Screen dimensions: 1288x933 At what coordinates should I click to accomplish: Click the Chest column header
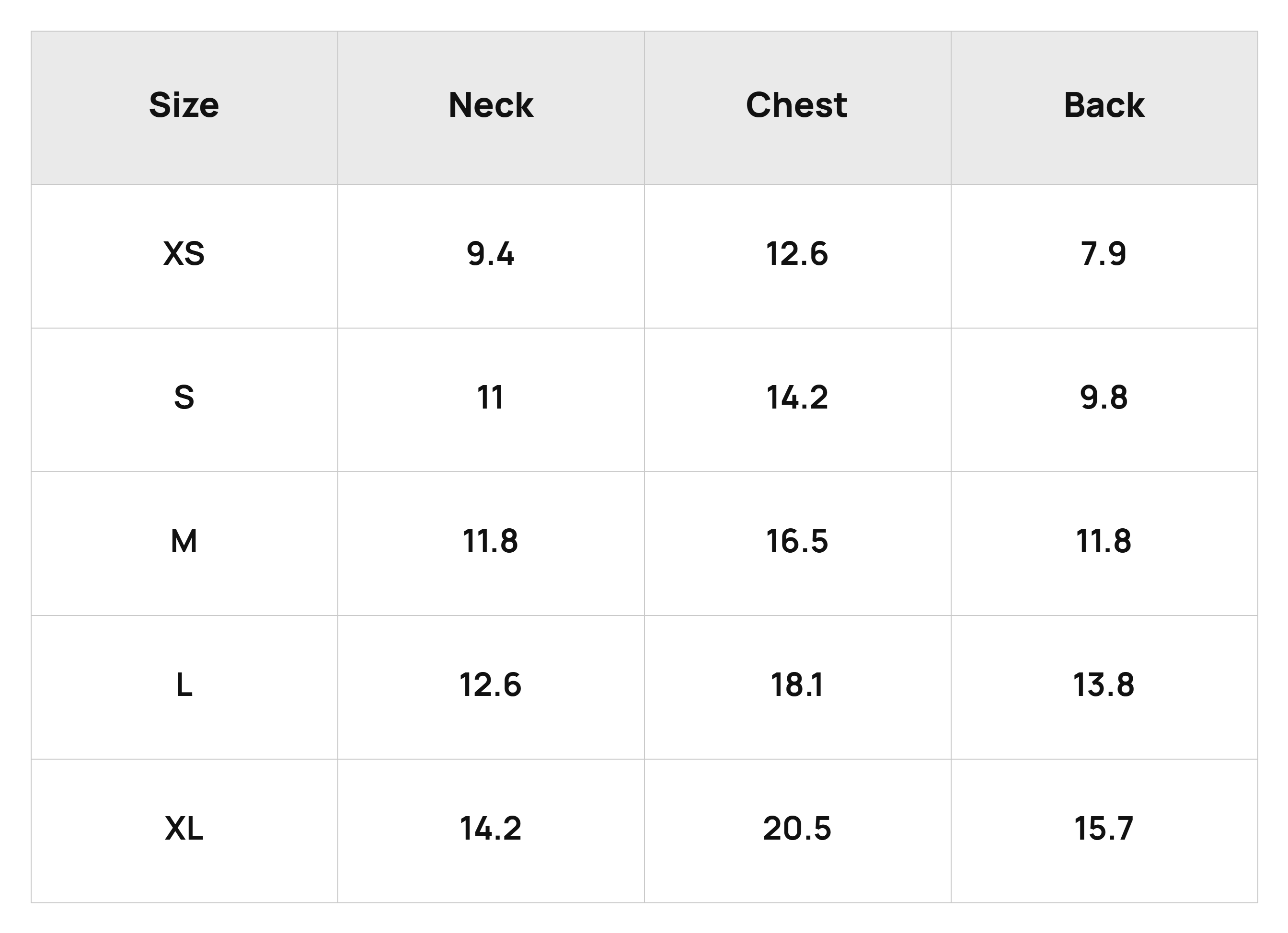pos(797,105)
